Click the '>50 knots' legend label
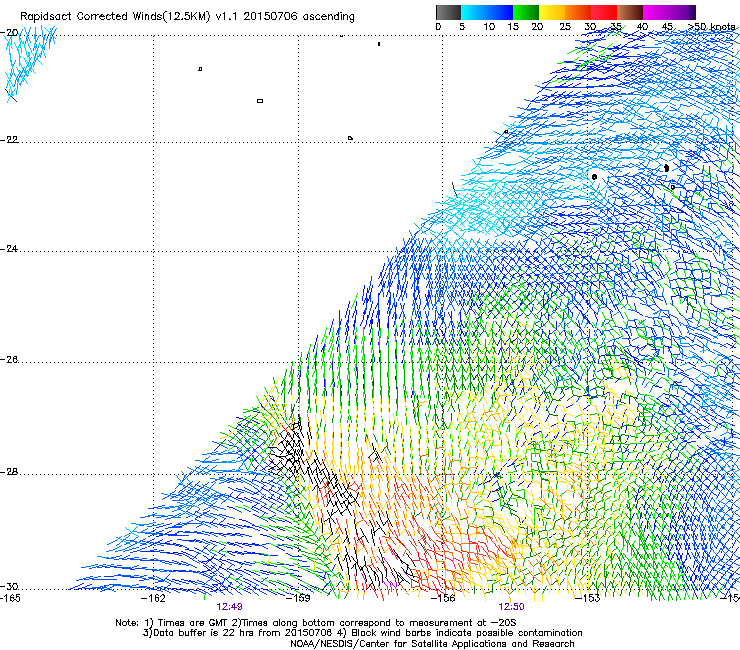 pyautogui.click(x=711, y=27)
